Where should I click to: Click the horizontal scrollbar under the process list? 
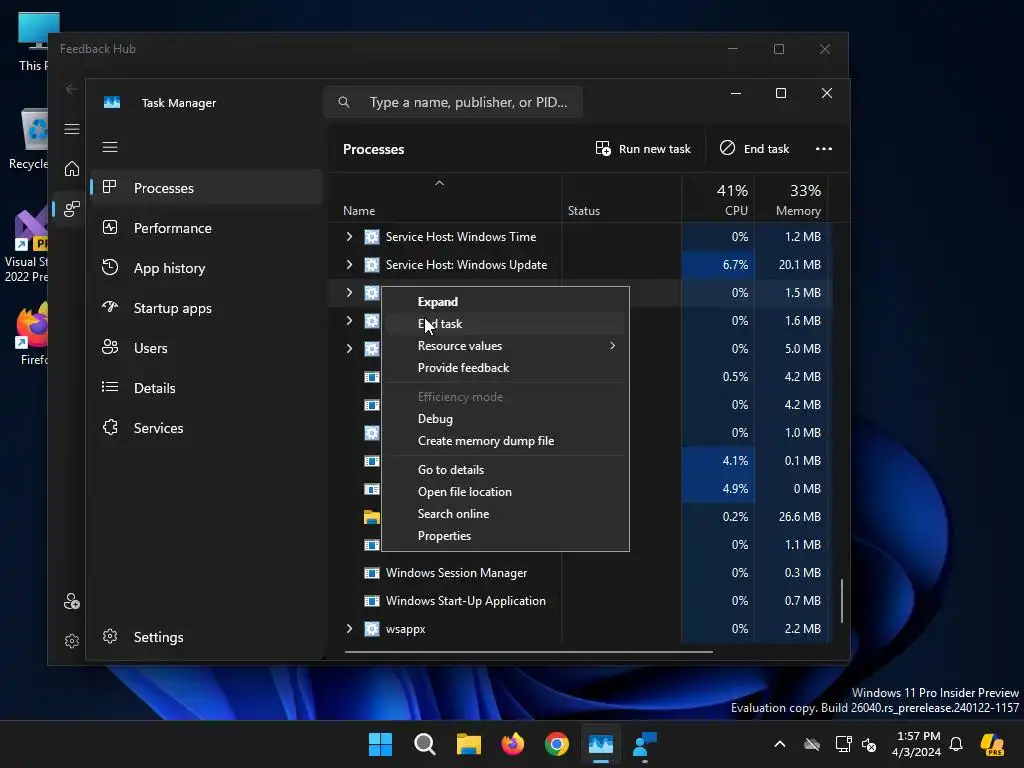pyautogui.click(x=528, y=651)
